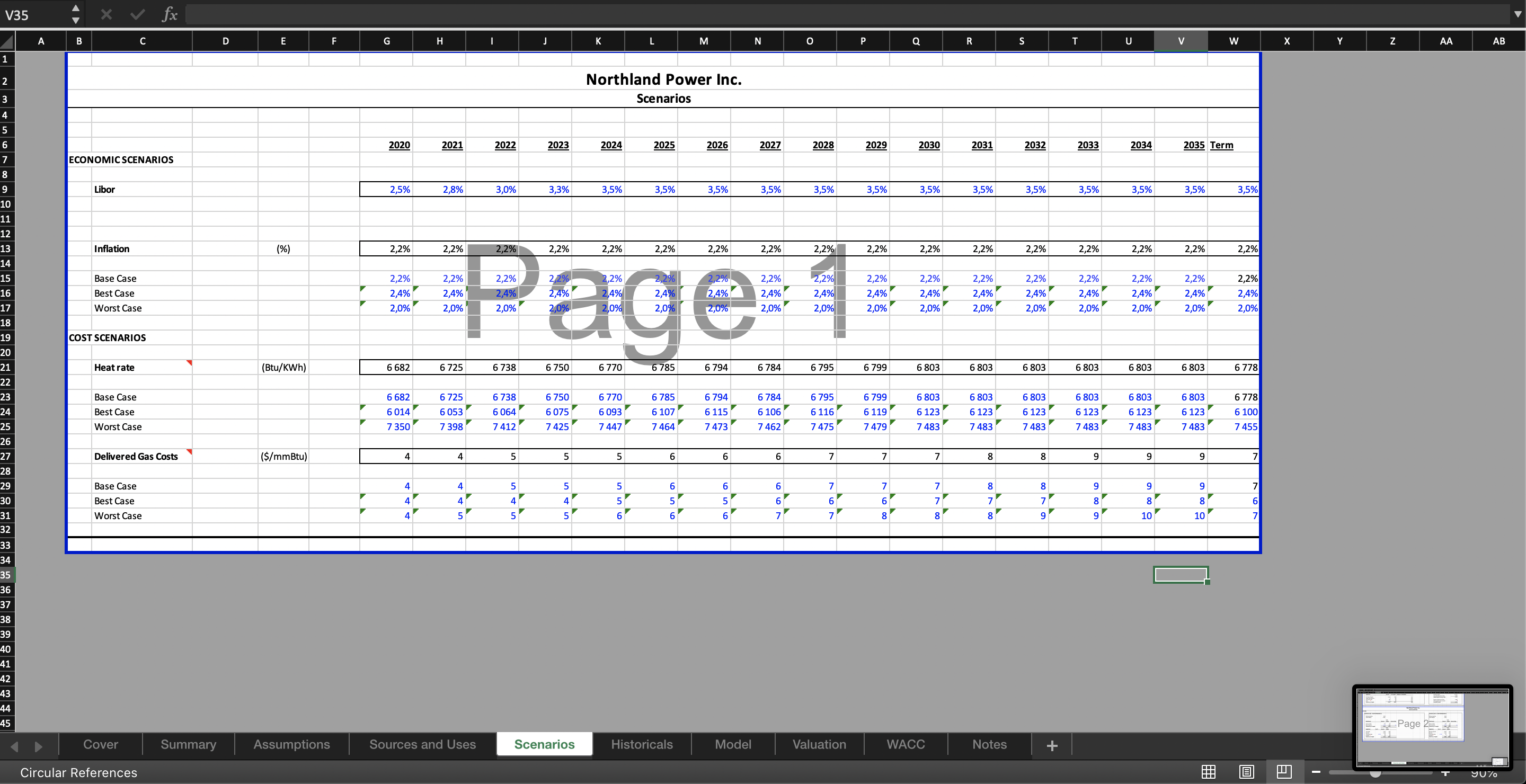Cancel the formula entry with the X icon
The image size is (1526, 784).
[107, 14]
